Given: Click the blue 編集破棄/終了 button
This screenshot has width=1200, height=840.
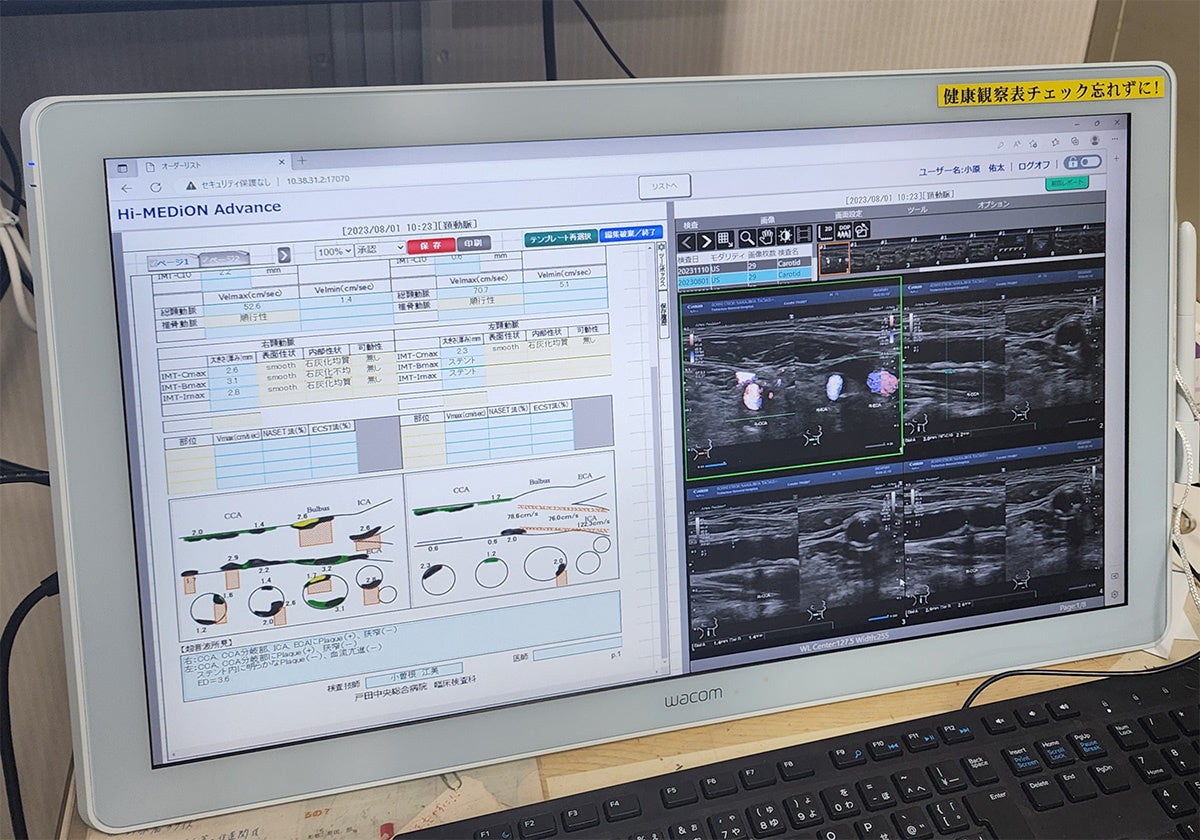Looking at the screenshot, I should coord(631,233).
